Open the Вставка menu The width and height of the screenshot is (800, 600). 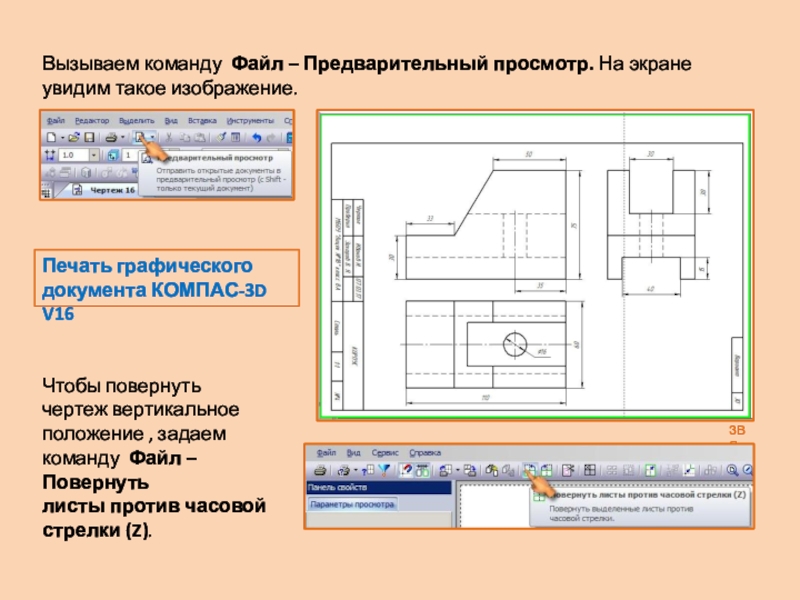pos(203,120)
